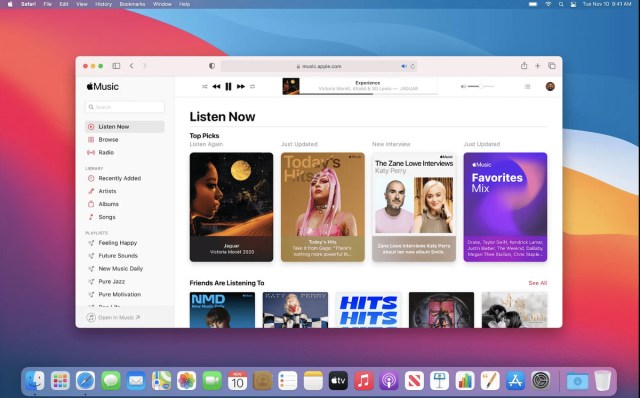Open a new Safari tab
This screenshot has width=640, height=398.
point(538,66)
